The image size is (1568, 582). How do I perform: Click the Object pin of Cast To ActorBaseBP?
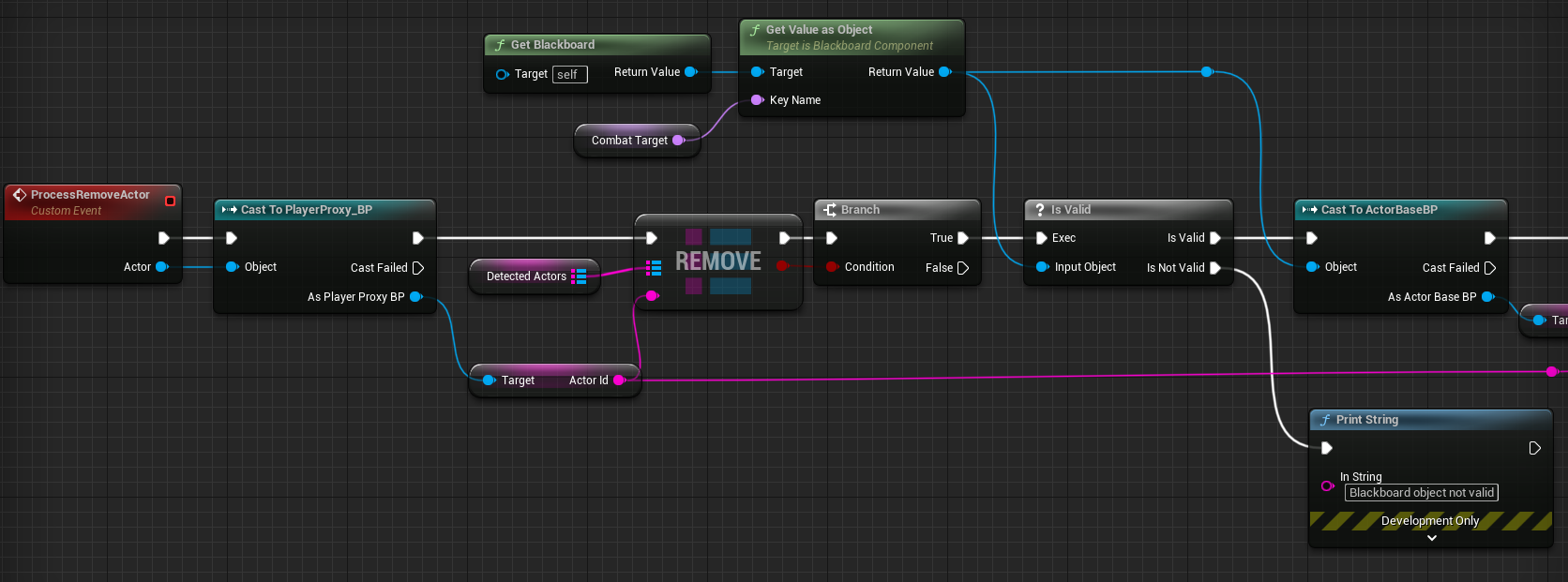click(x=1312, y=267)
